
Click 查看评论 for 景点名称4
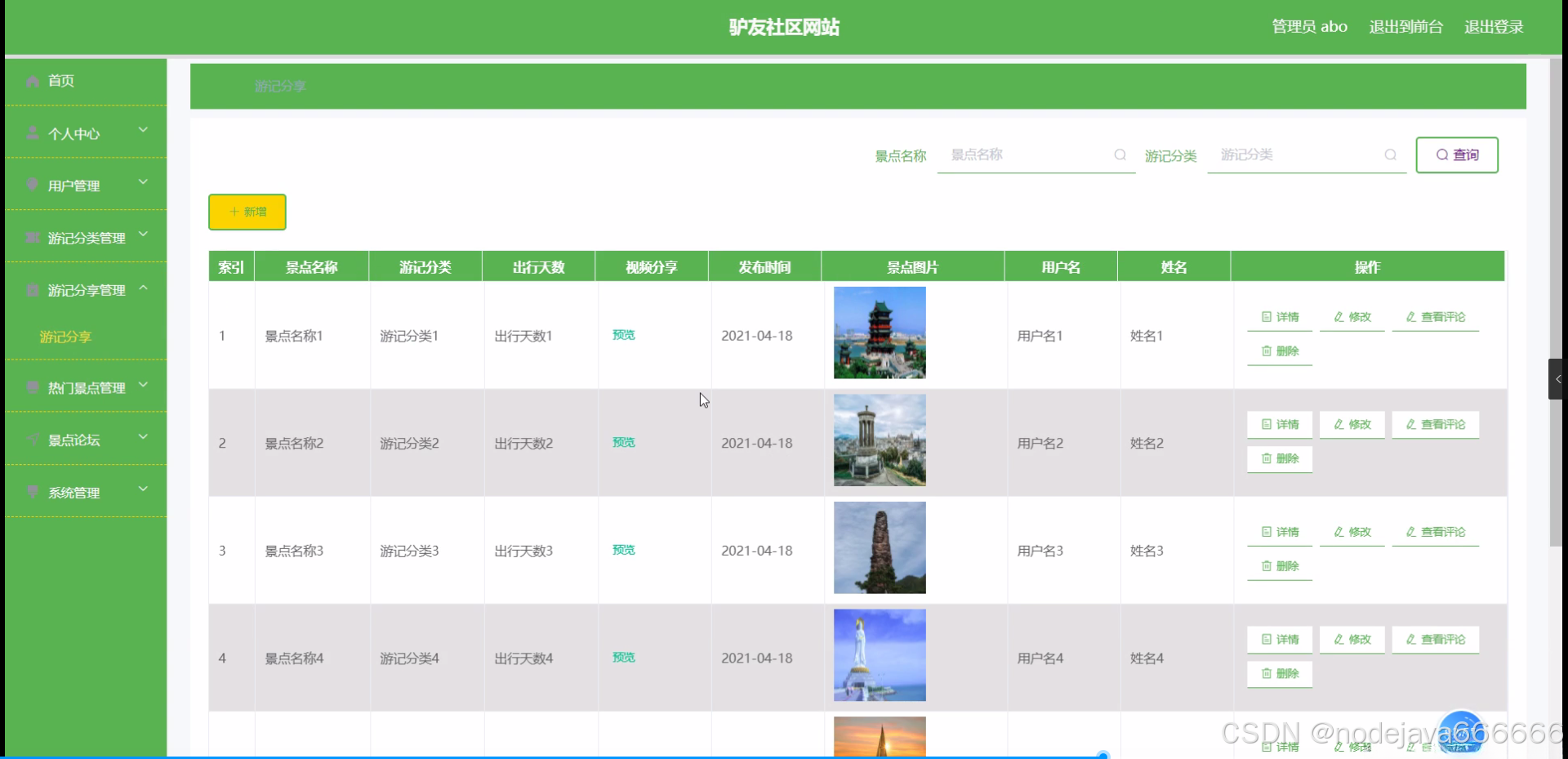pos(1436,640)
